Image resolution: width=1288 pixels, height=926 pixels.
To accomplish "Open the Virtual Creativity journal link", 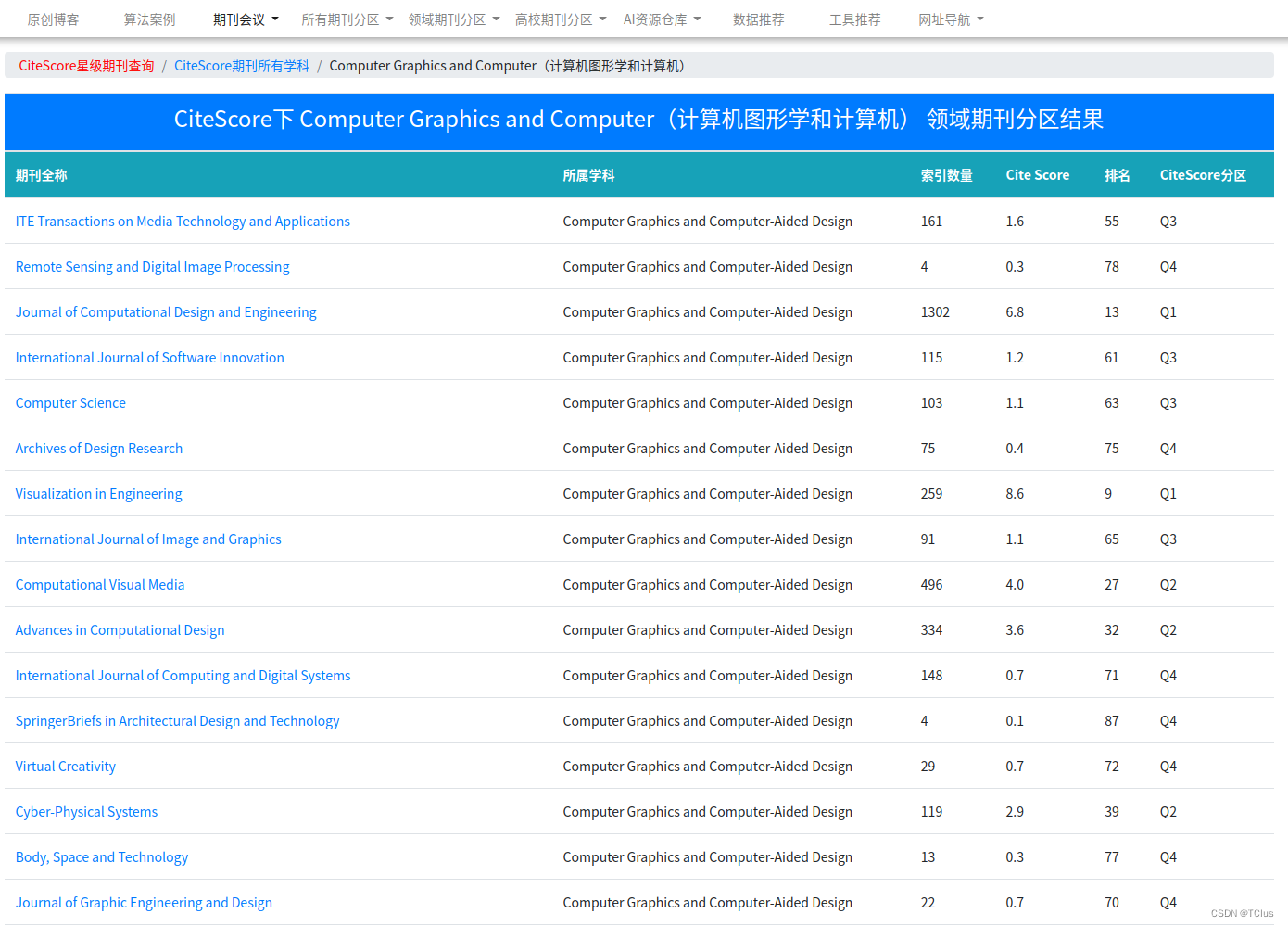I will tap(66, 767).
